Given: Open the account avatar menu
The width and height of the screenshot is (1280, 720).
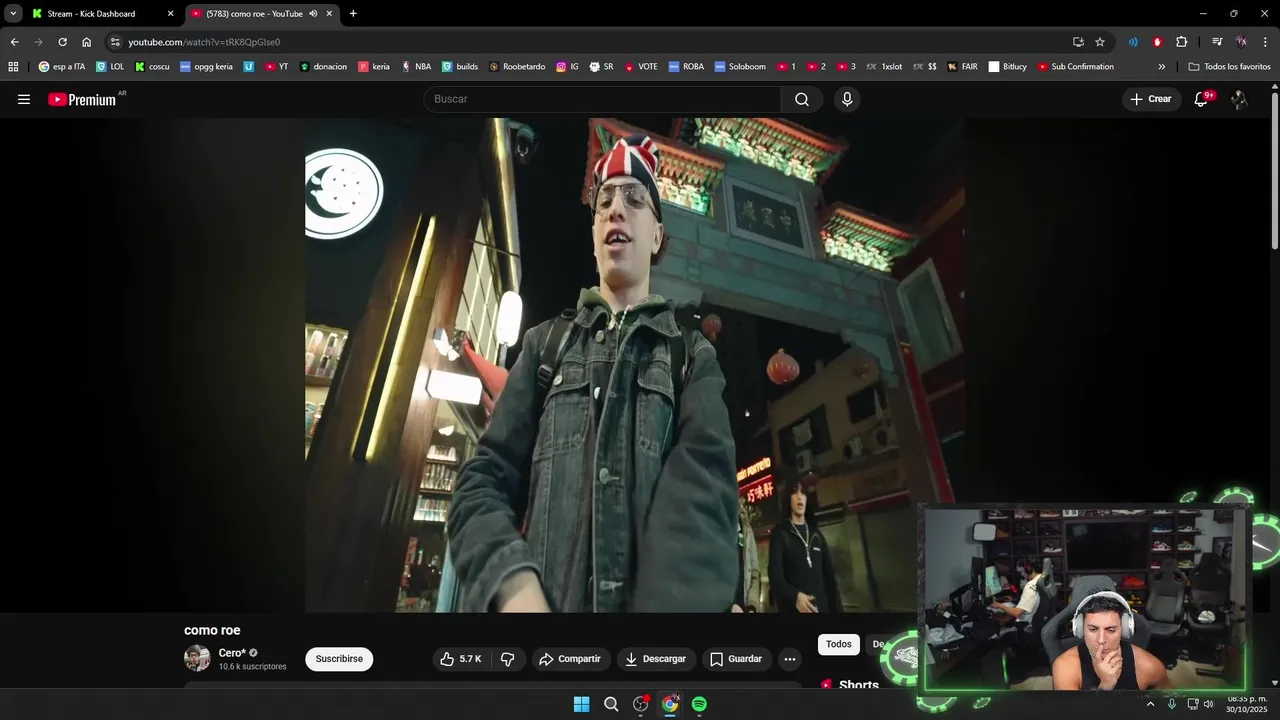Looking at the screenshot, I should tap(1239, 99).
